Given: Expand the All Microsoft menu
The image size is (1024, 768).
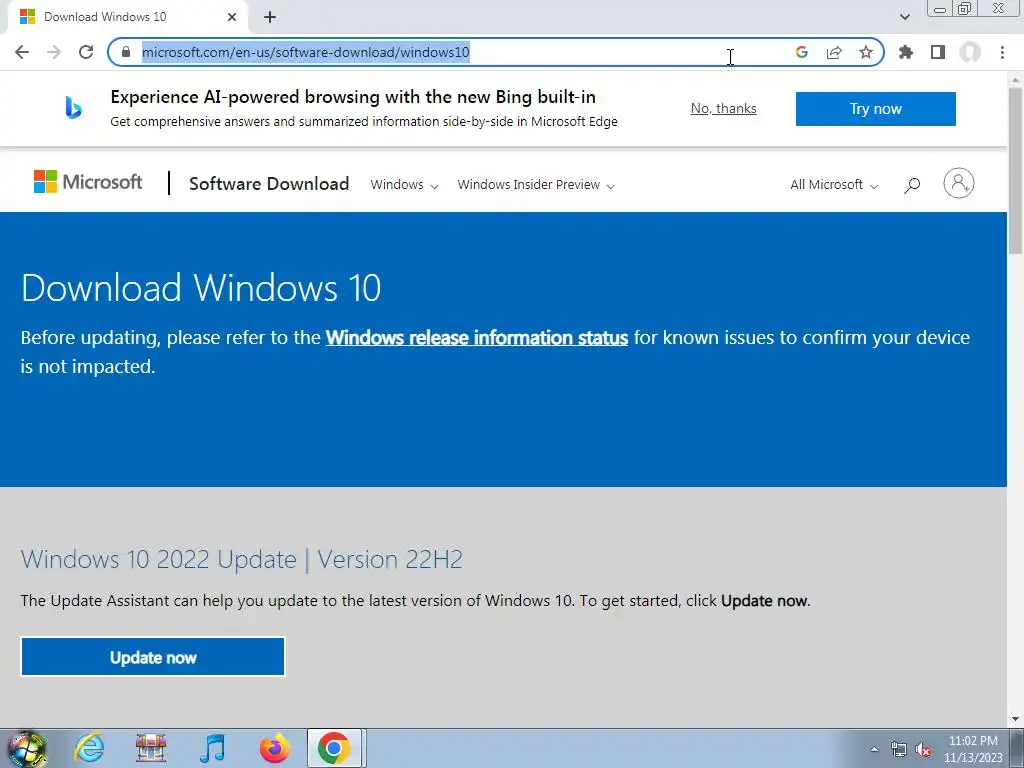Looking at the screenshot, I should click(834, 185).
